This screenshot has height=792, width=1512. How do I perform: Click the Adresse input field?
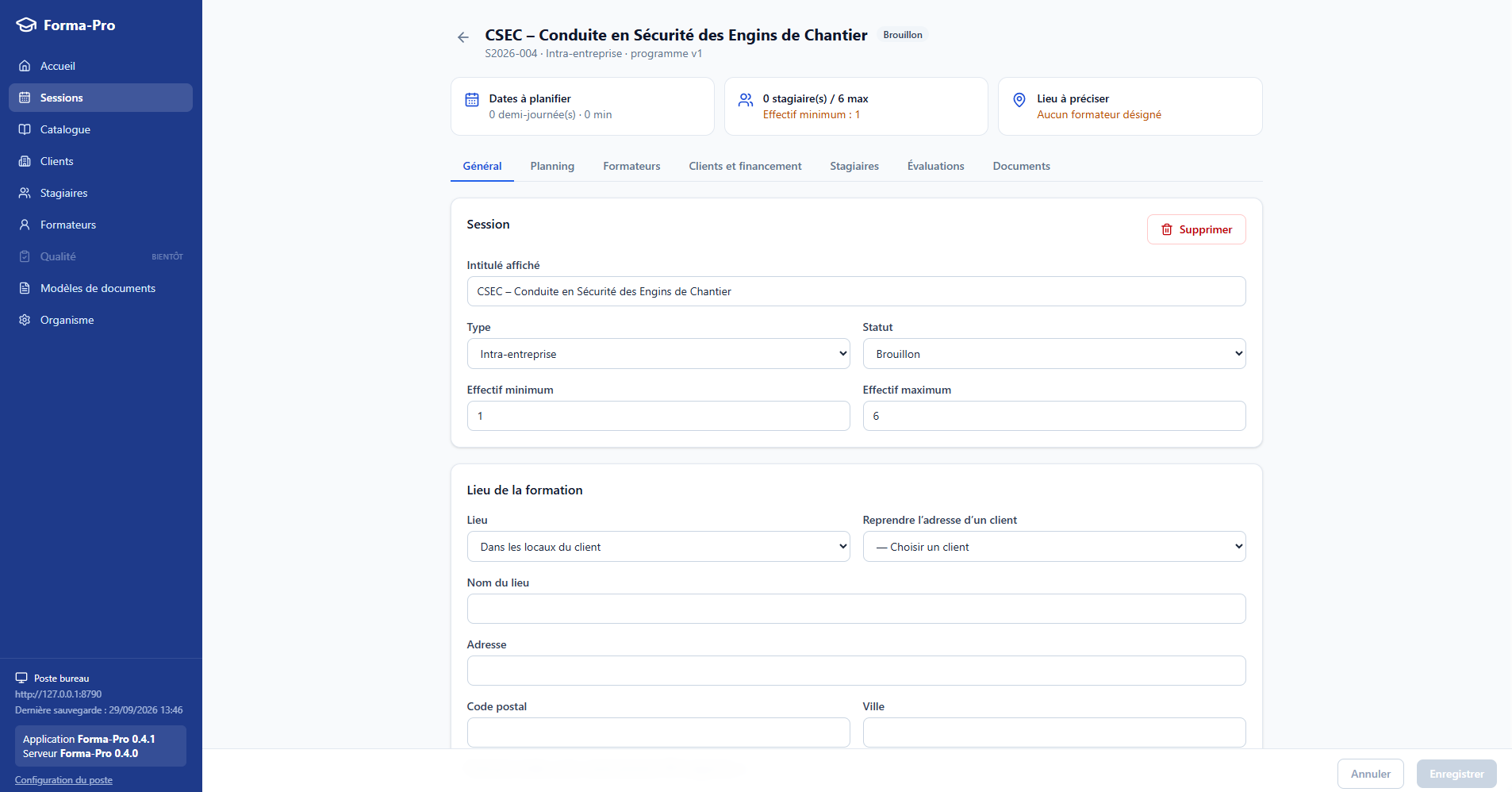point(856,671)
